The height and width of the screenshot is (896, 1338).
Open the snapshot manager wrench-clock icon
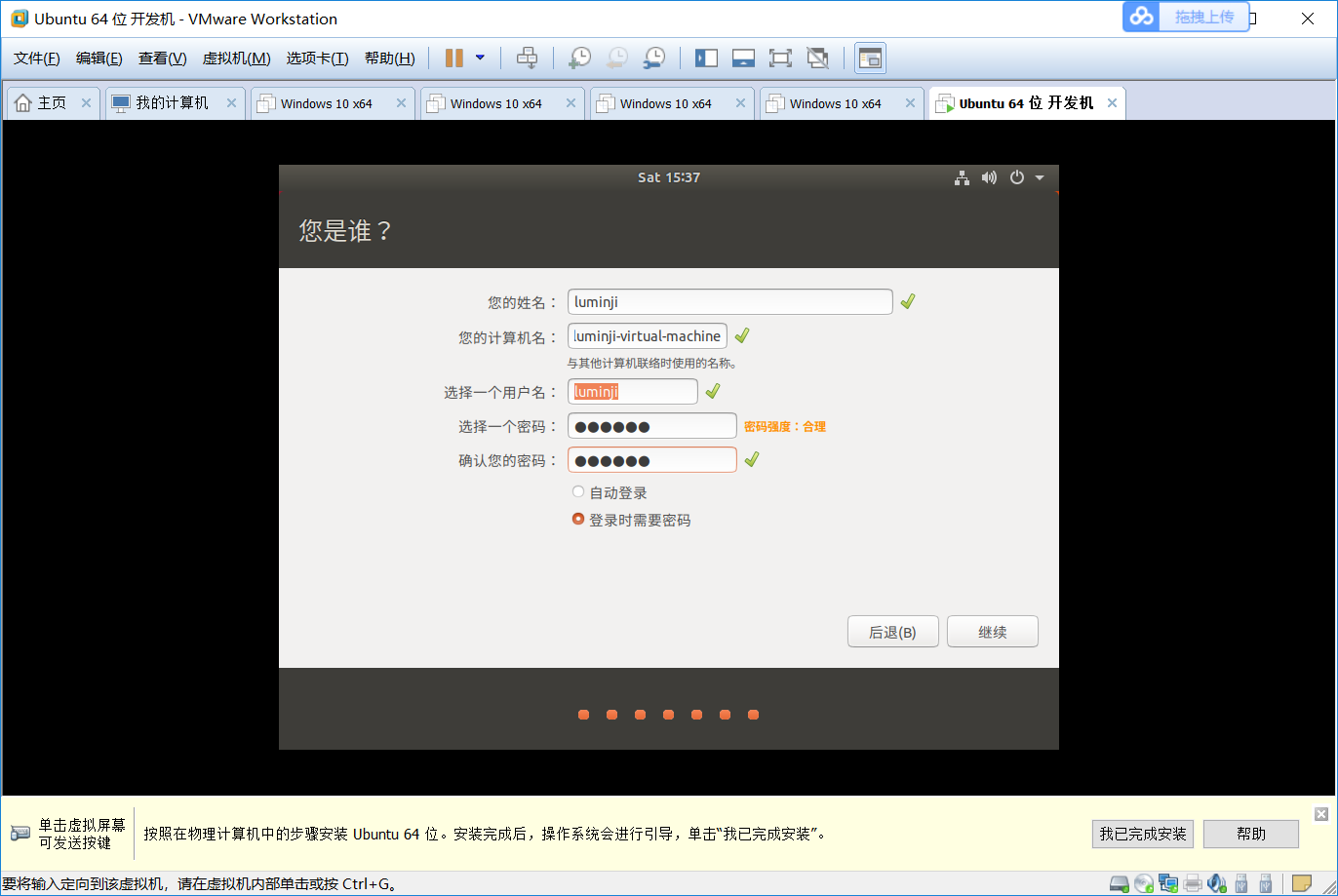(654, 58)
